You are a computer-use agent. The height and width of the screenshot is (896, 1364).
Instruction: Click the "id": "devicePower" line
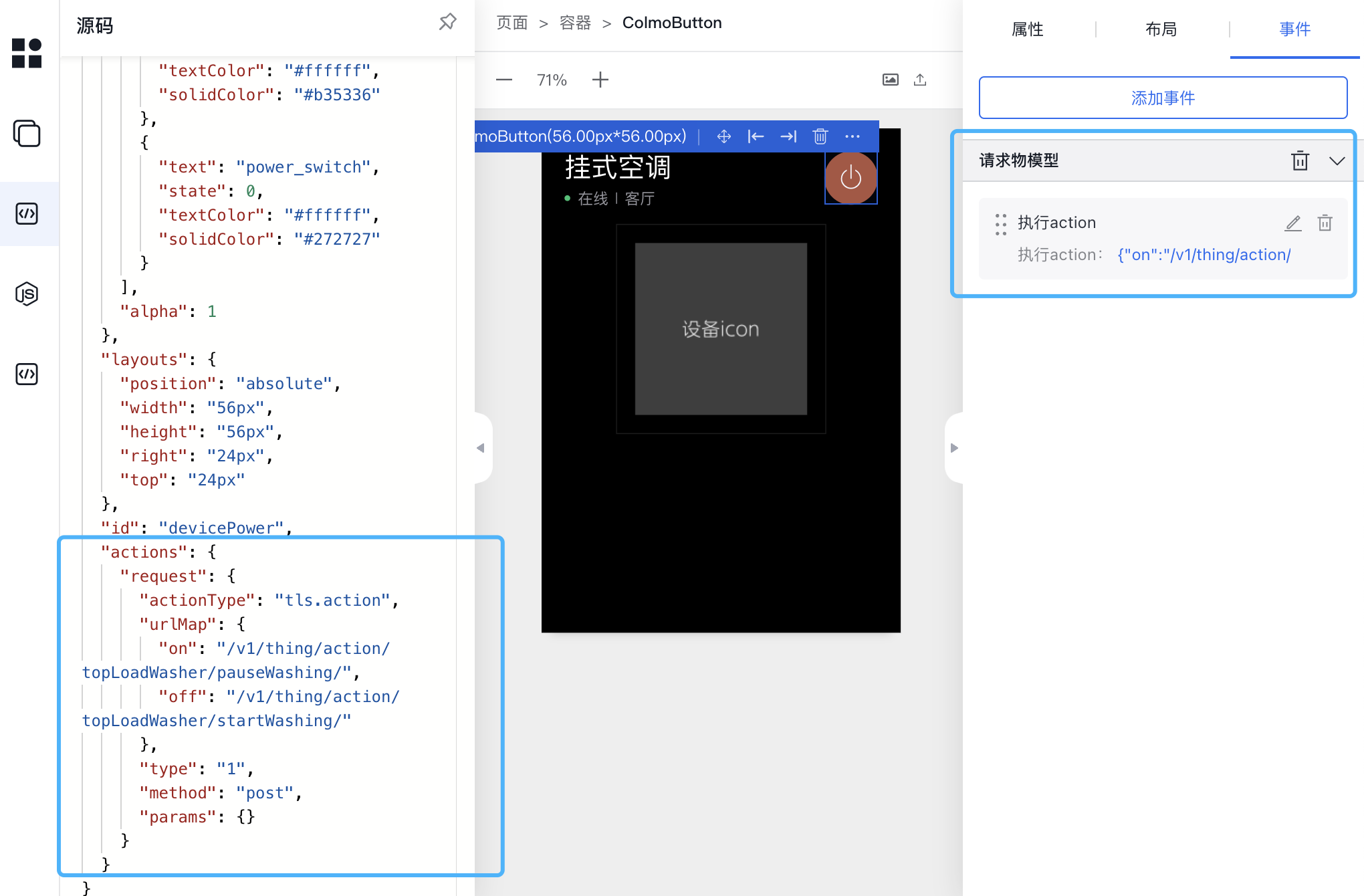[x=197, y=528]
